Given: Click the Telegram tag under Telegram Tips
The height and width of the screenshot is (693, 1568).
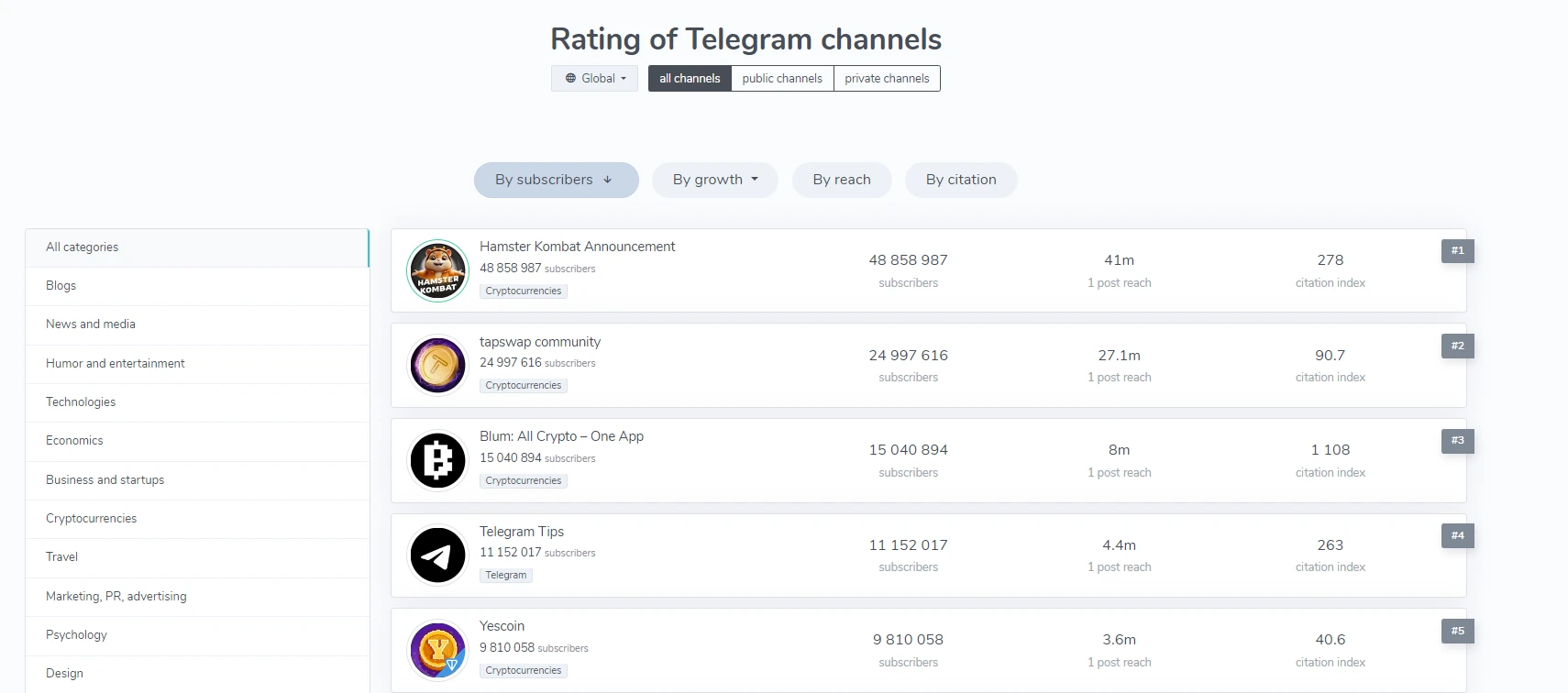Looking at the screenshot, I should pos(506,576).
